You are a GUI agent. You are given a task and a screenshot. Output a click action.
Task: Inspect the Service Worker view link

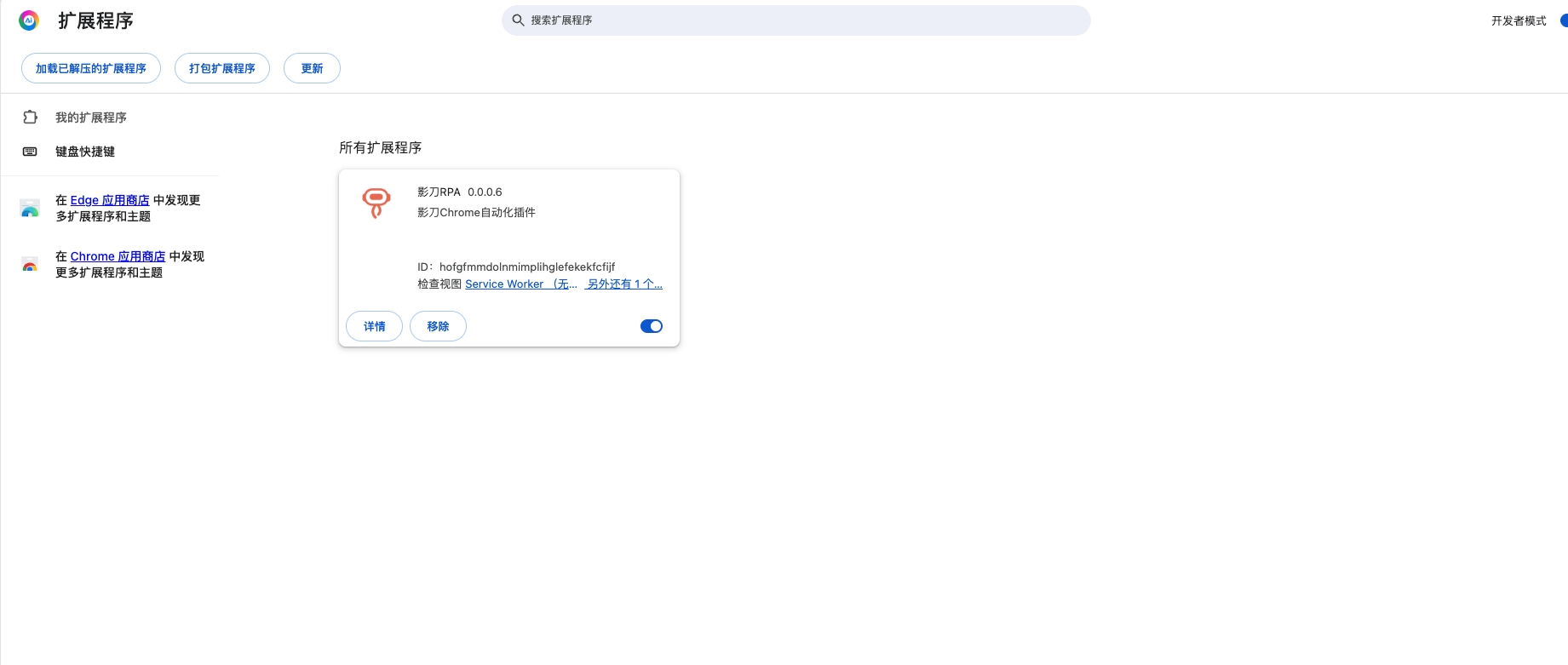pos(521,284)
